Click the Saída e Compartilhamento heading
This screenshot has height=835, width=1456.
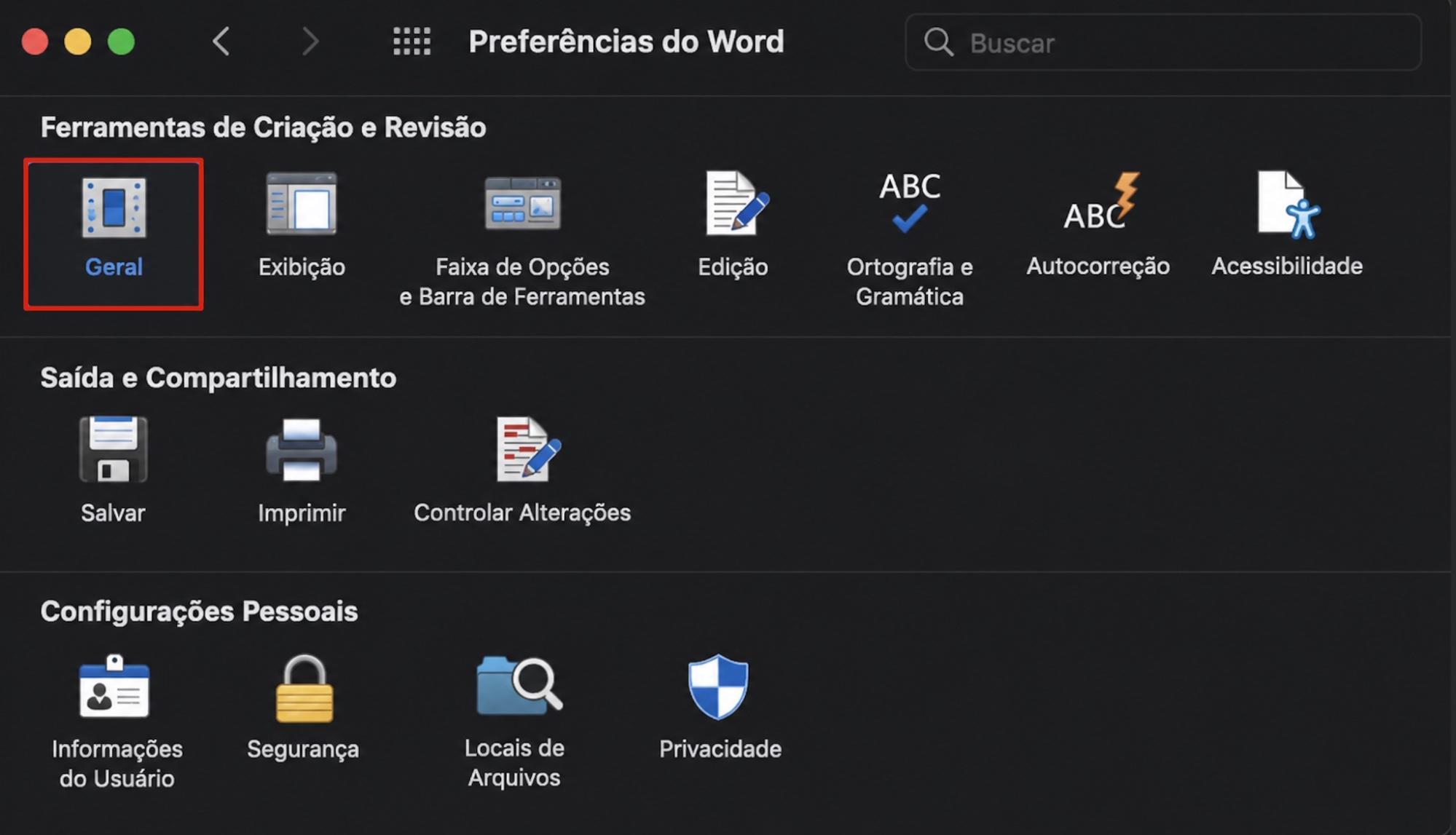[218, 378]
